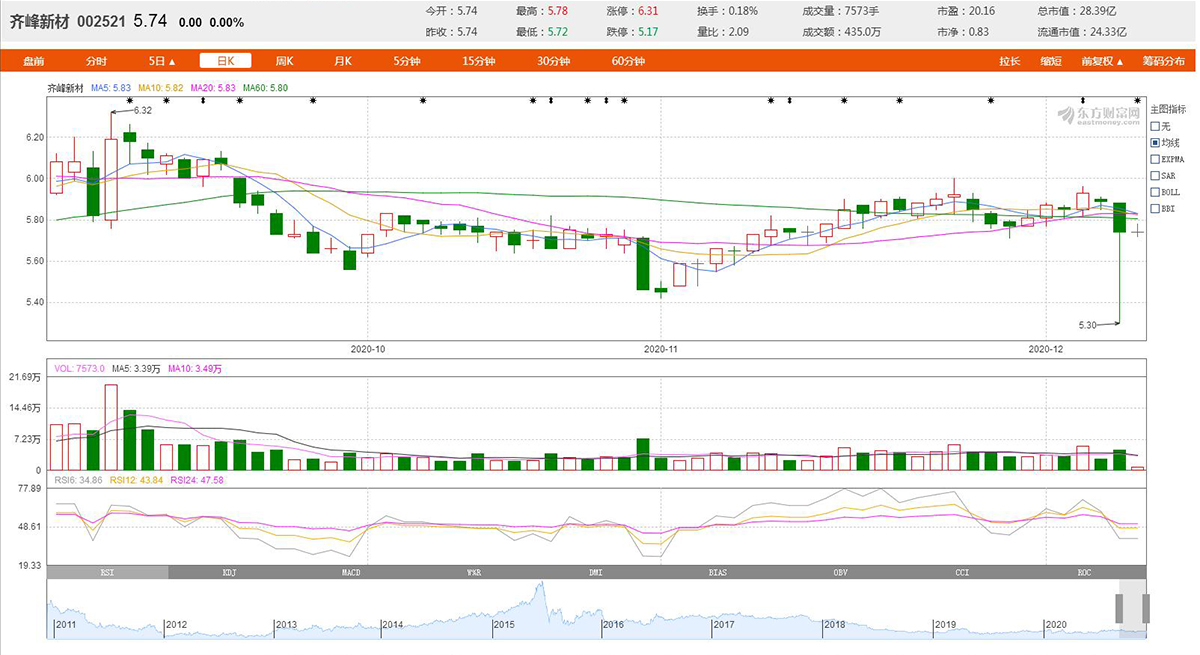The image size is (1200, 655).
Task: Switch to the 周K weekly chart tab
Action: [x=285, y=61]
